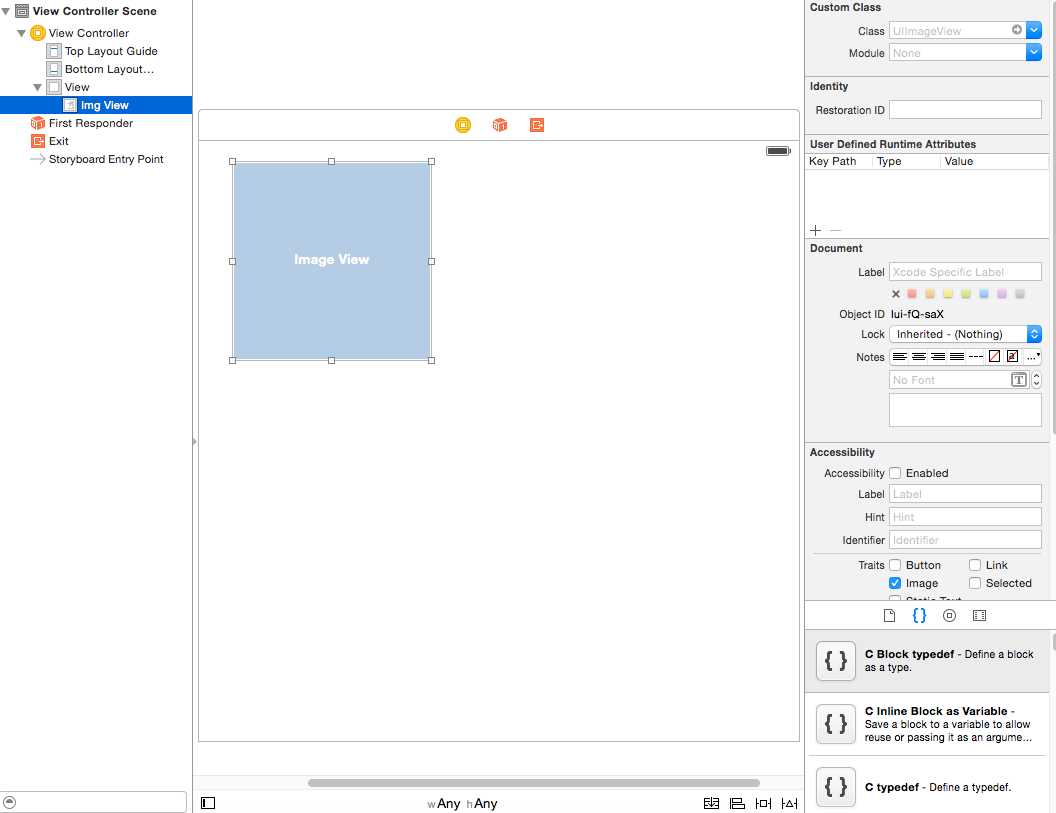Choose the blue label color
Viewport: 1056px width, 813px height.
984,294
